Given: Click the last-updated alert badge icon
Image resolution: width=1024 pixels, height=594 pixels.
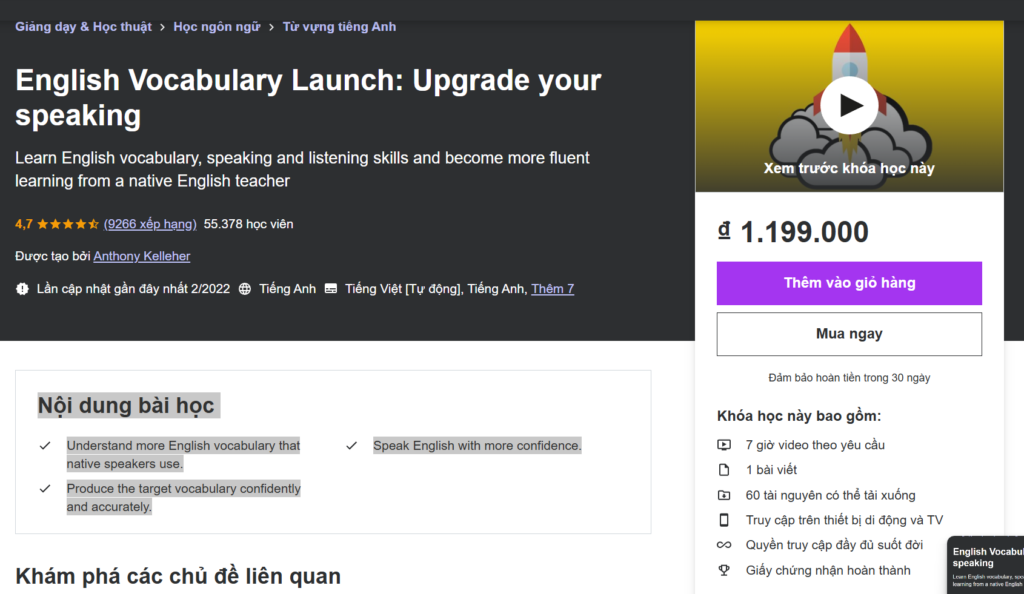Looking at the screenshot, I should pyautogui.click(x=22, y=289).
